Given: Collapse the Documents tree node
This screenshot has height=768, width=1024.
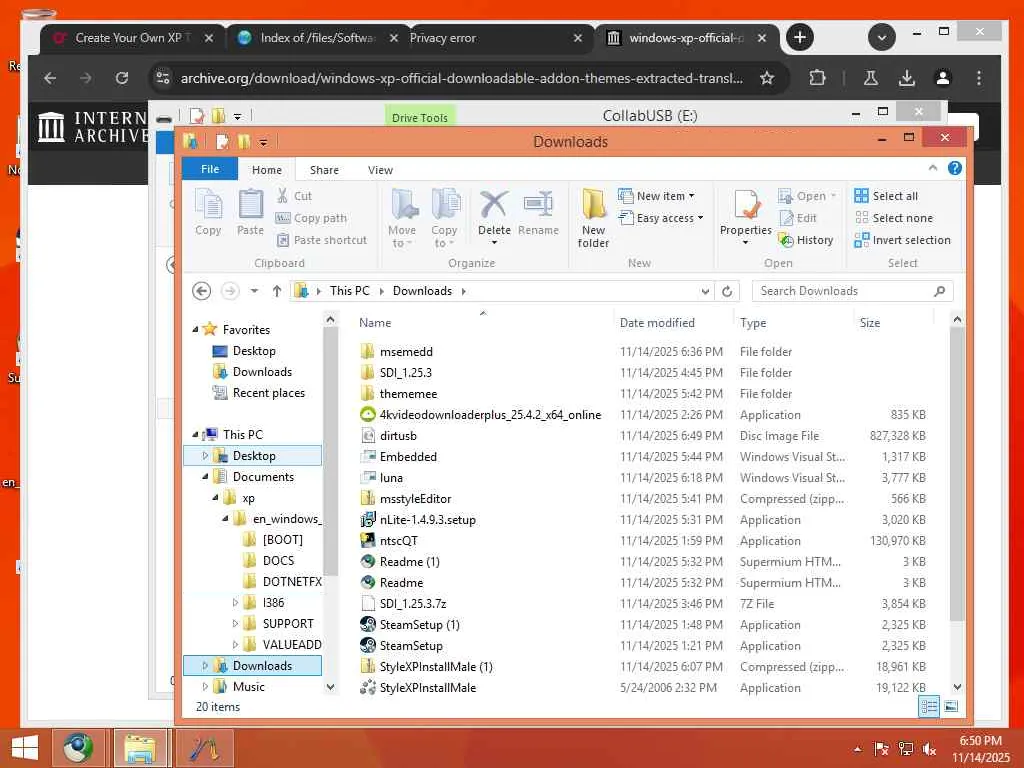Looking at the screenshot, I should coord(205,477).
